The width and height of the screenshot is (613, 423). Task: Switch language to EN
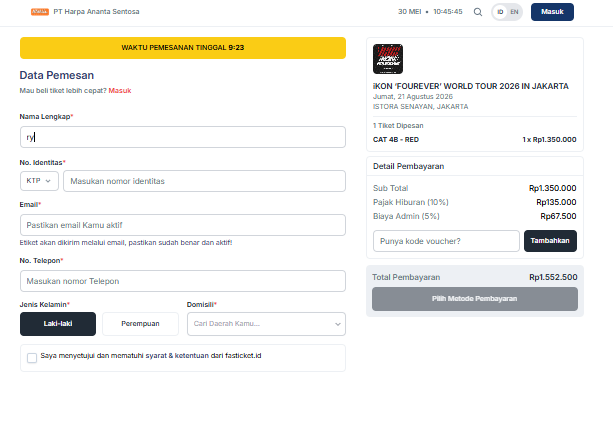coord(514,12)
